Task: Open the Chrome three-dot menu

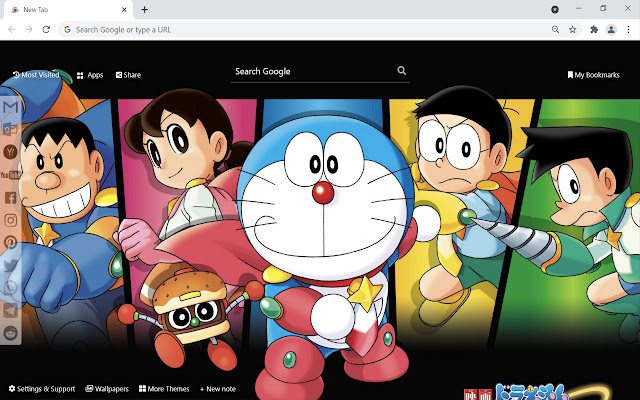Action: point(629,29)
